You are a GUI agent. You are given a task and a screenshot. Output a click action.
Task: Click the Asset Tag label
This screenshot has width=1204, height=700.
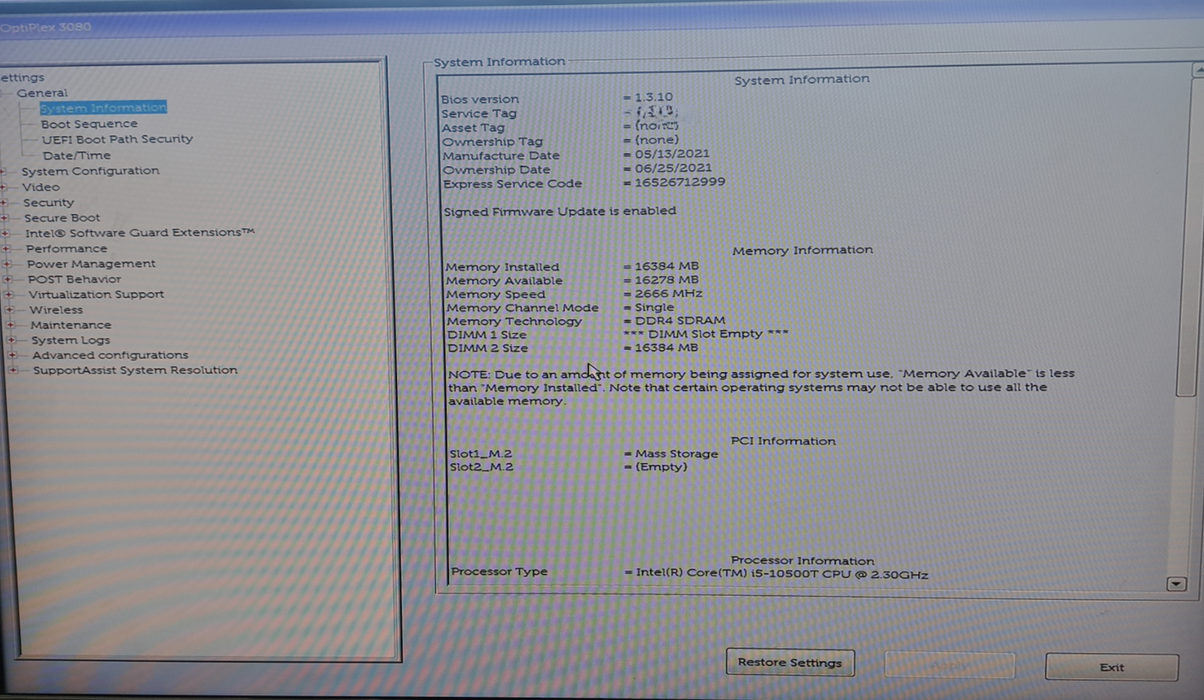click(x=474, y=127)
